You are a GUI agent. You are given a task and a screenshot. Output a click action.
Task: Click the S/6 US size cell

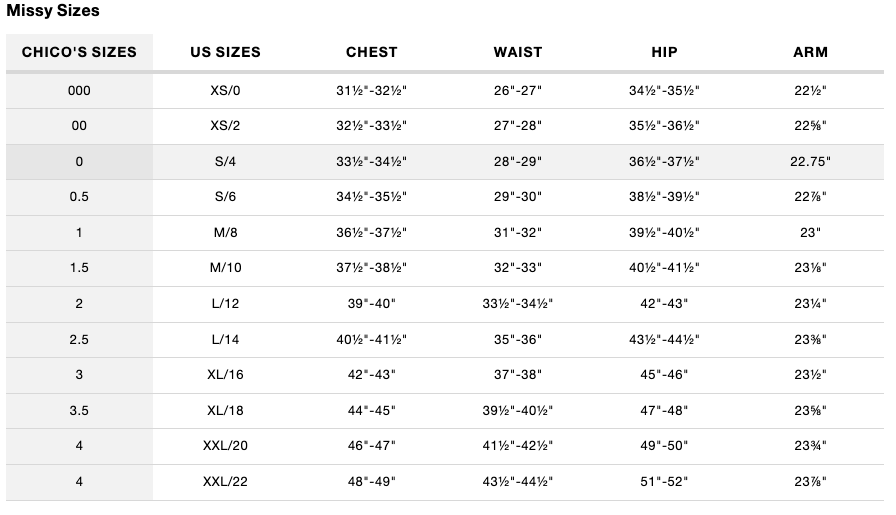coord(225,197)
